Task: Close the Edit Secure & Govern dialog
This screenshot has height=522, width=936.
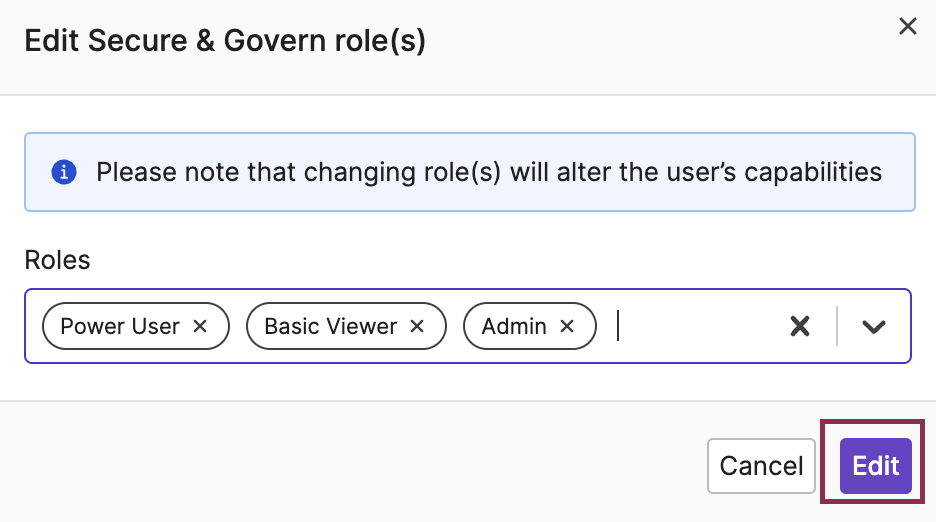Action: tap(907, 26)
